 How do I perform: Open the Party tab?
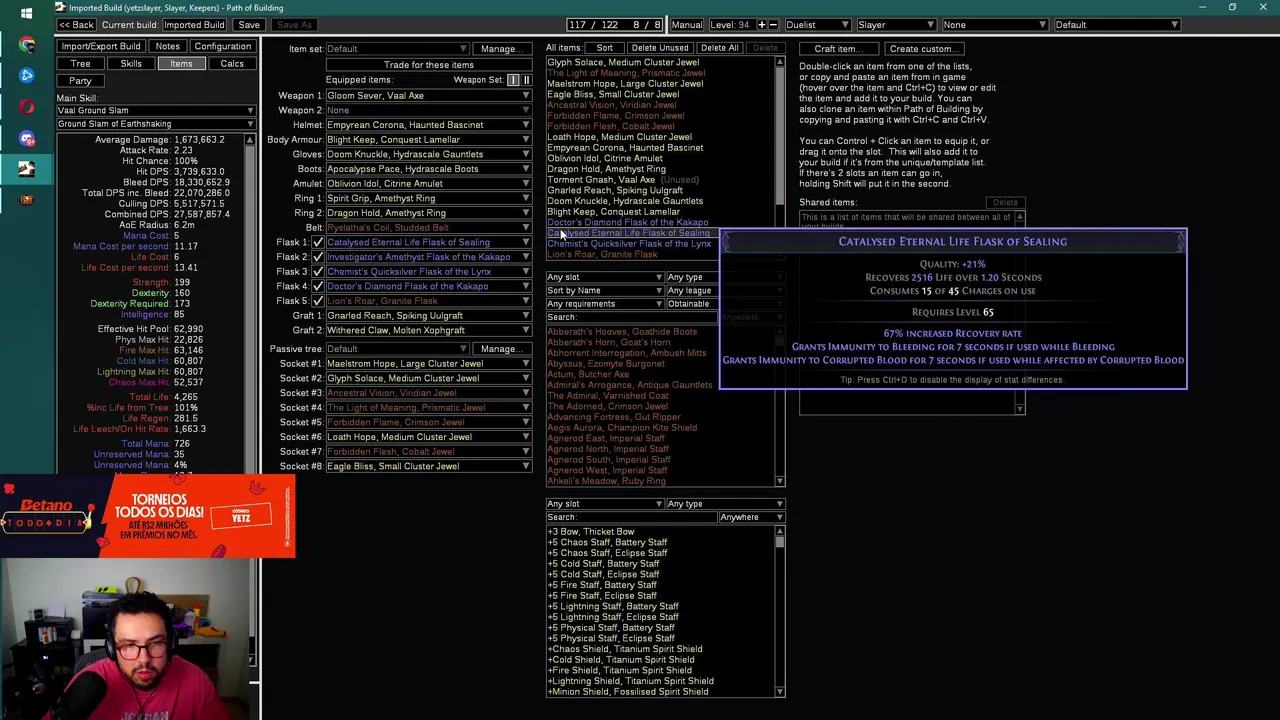(x=80, y=80)
